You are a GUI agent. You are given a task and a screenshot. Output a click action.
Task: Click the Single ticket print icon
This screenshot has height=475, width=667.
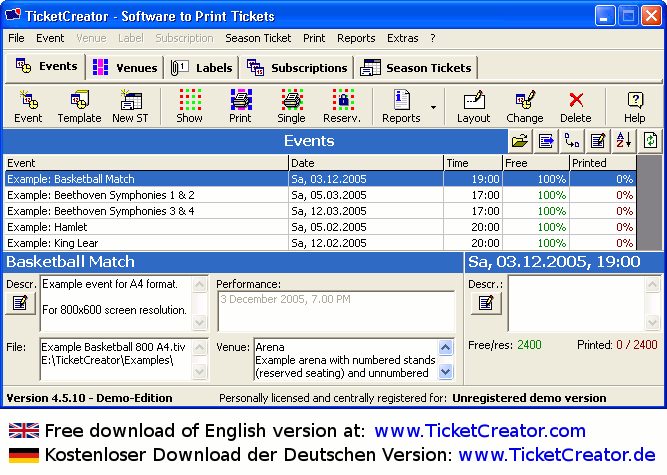tap(291, 105)
